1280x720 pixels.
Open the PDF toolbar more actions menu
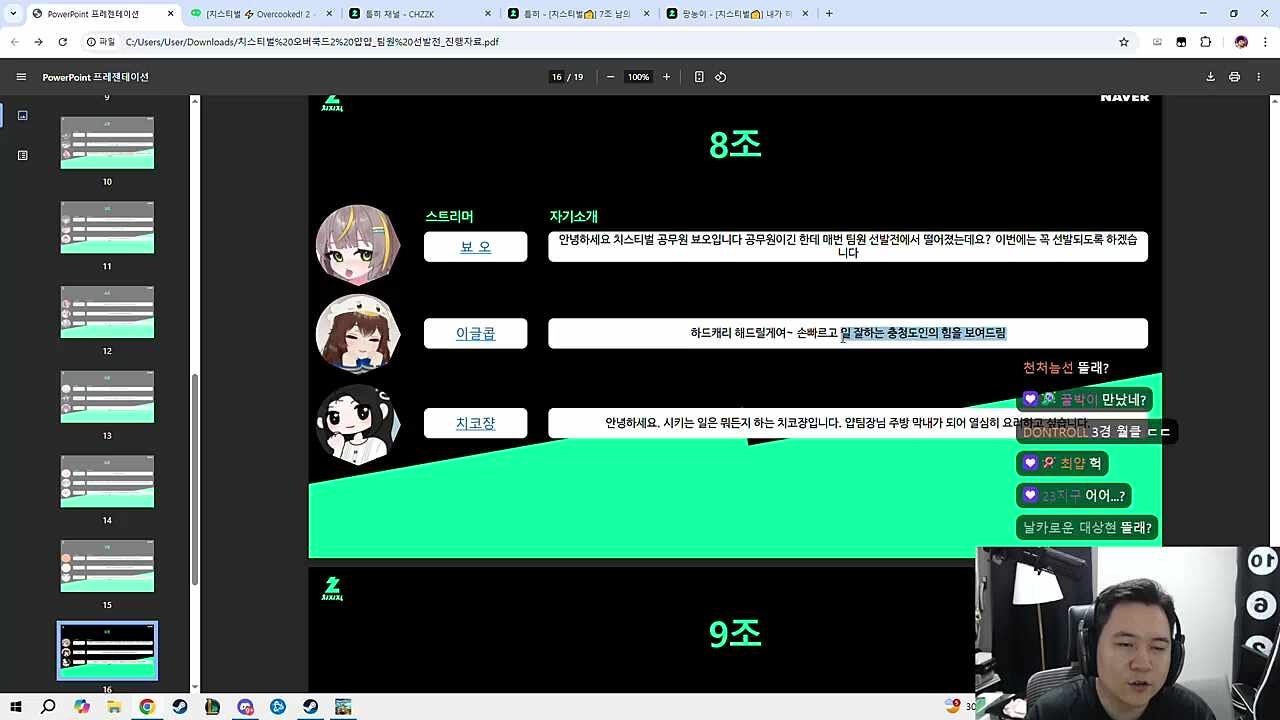click(x=1259, y=77)
